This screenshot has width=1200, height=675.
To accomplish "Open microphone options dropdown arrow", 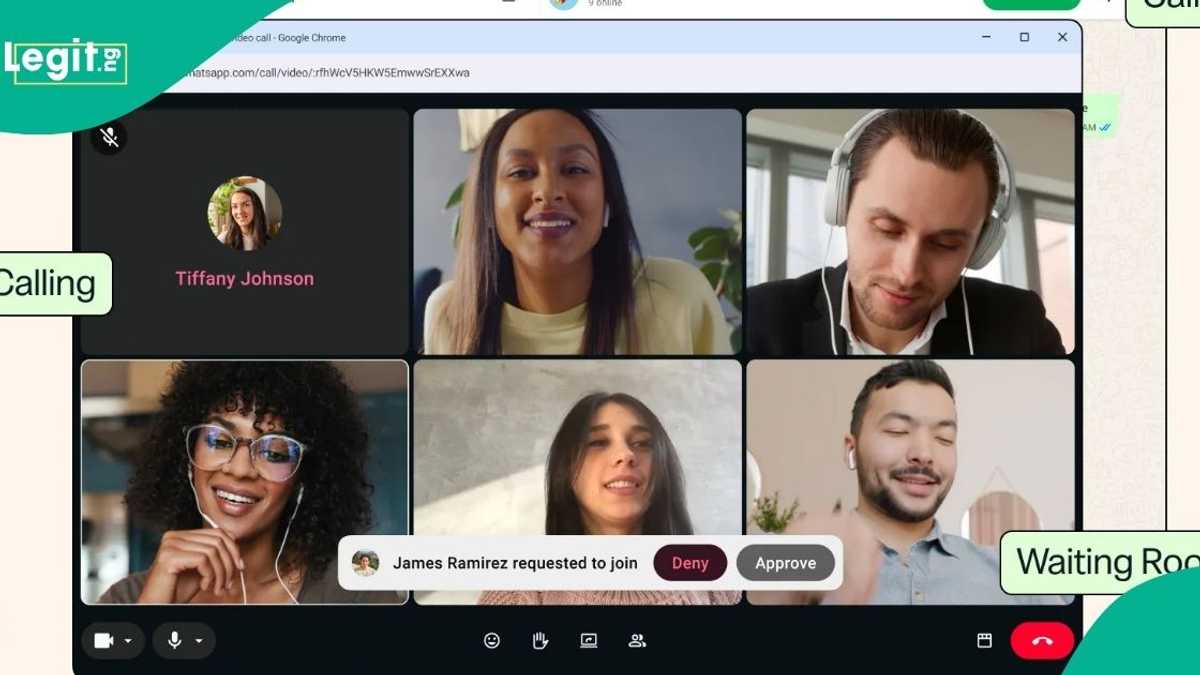I will tap(199, 642).
